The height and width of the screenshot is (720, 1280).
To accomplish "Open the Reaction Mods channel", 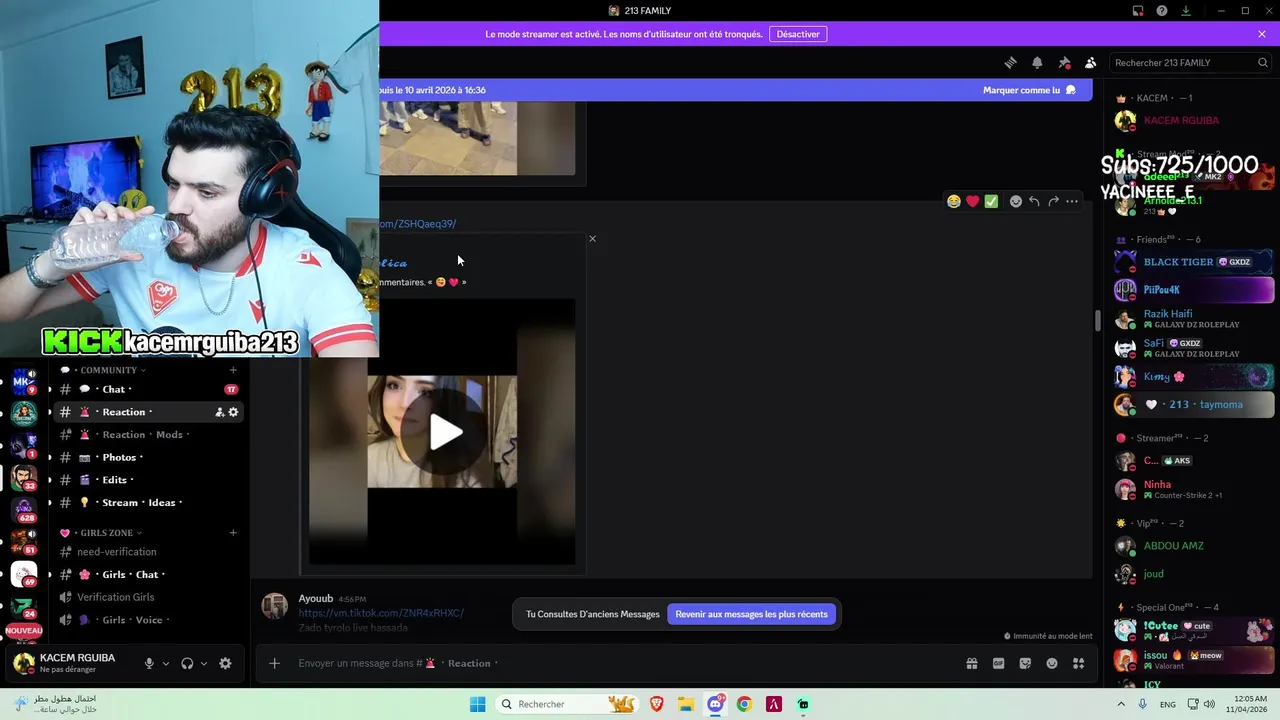I will (x=148, y=435).
